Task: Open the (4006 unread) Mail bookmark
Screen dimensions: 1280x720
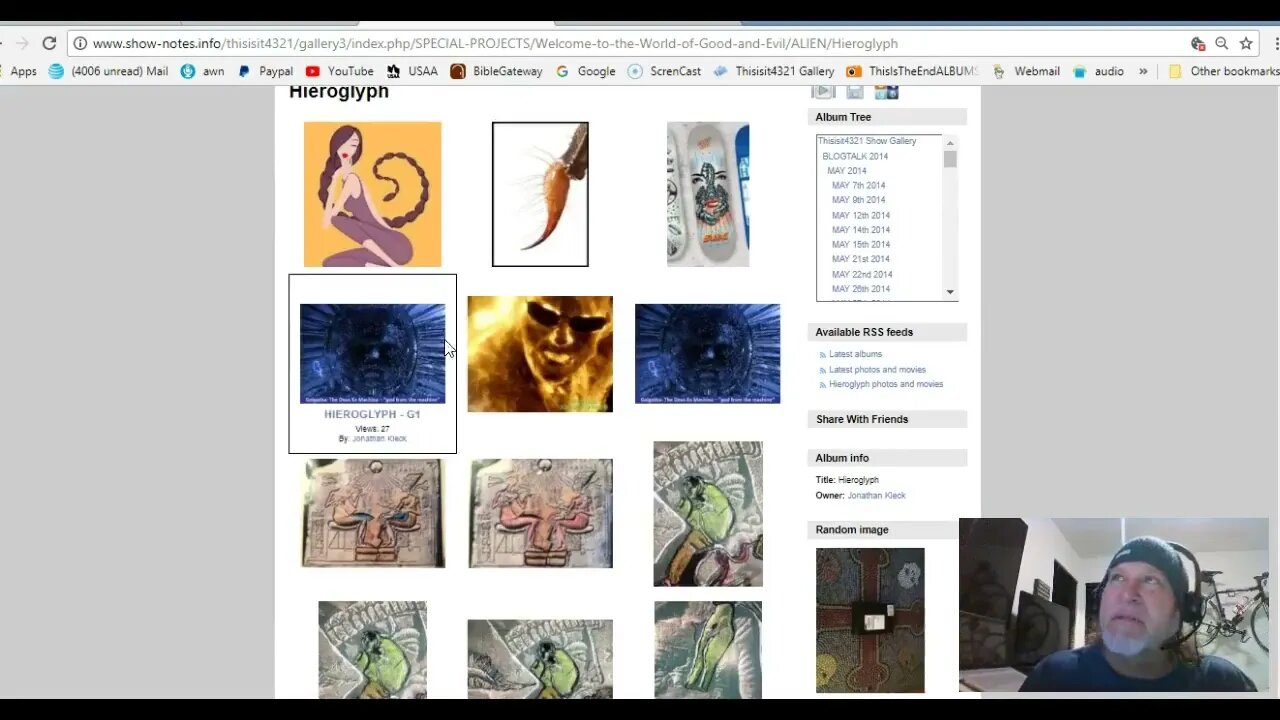Action: point(108,71)
